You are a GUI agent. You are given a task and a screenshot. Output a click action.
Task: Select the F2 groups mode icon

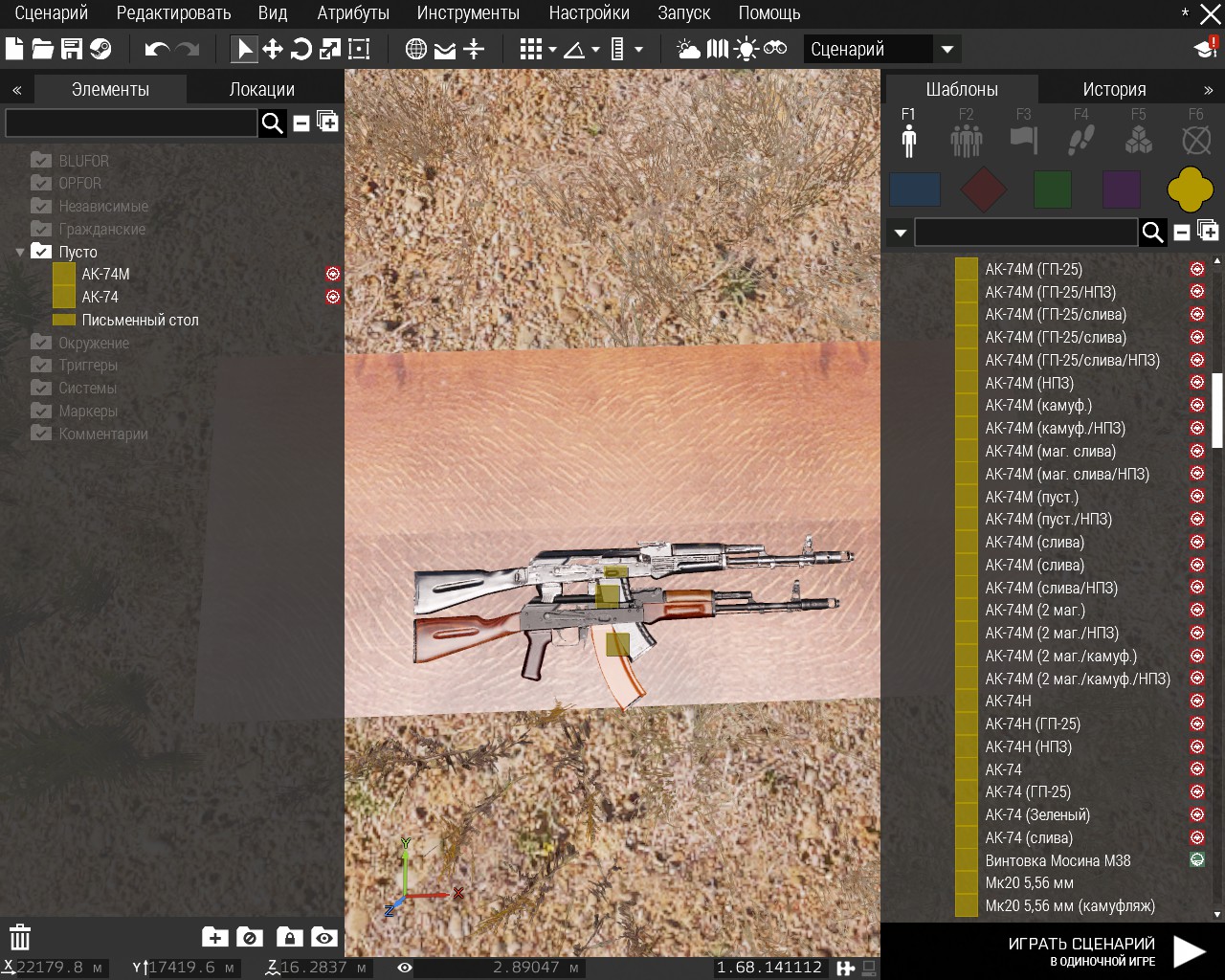coord(966,141)
